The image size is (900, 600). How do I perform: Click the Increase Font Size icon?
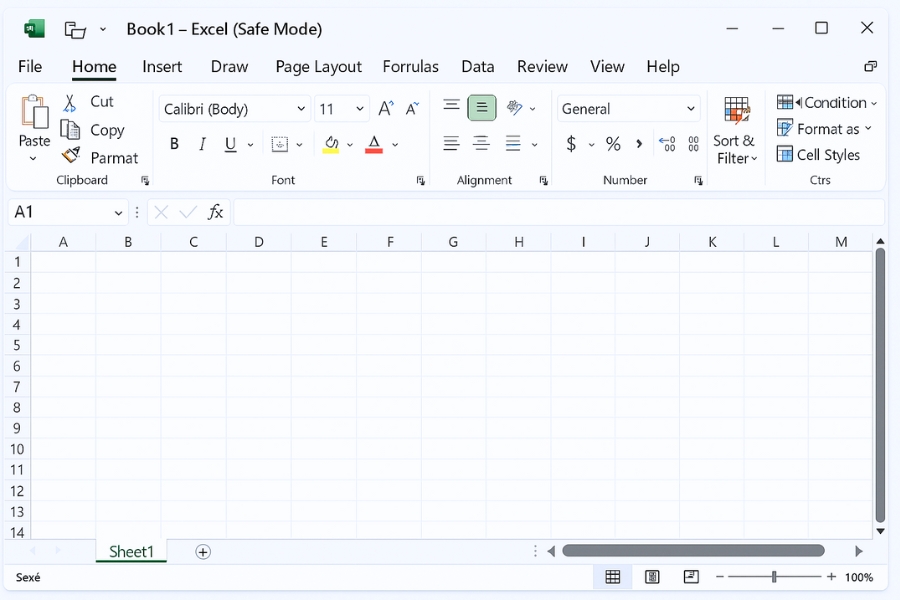click(x=385, y=107)
